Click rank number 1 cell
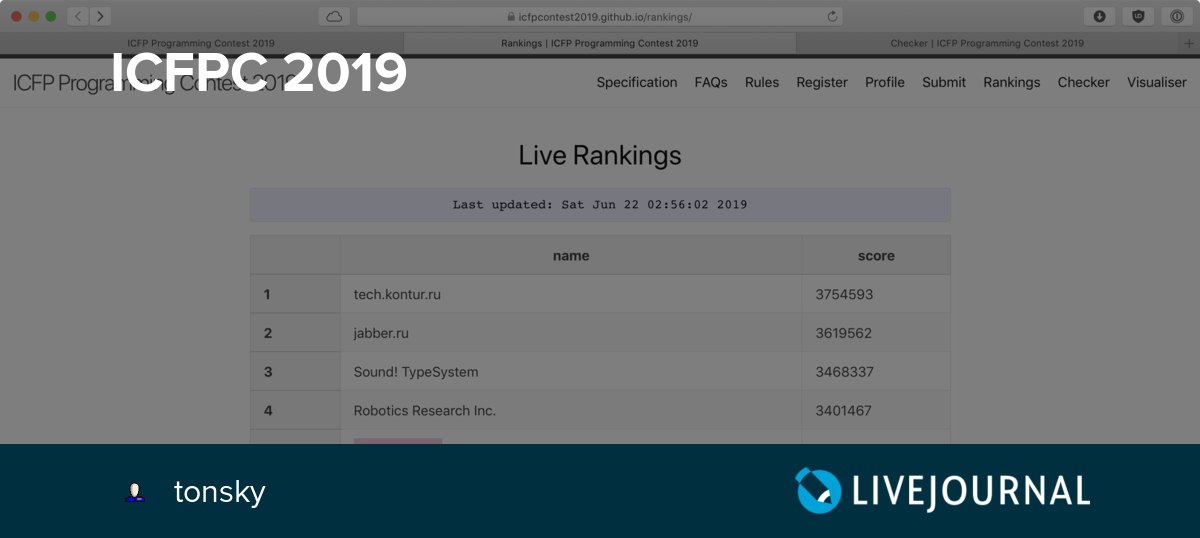 [295, 294]
